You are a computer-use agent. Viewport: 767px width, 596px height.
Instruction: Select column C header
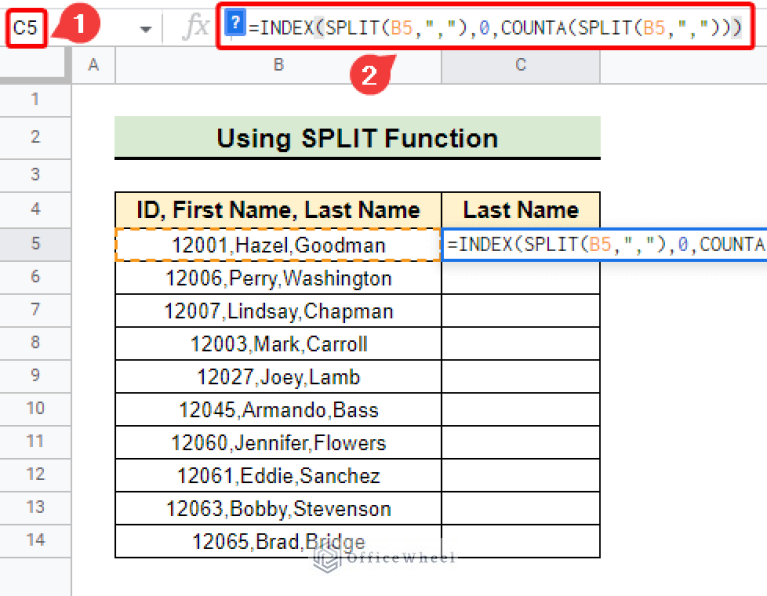(520, 65)
